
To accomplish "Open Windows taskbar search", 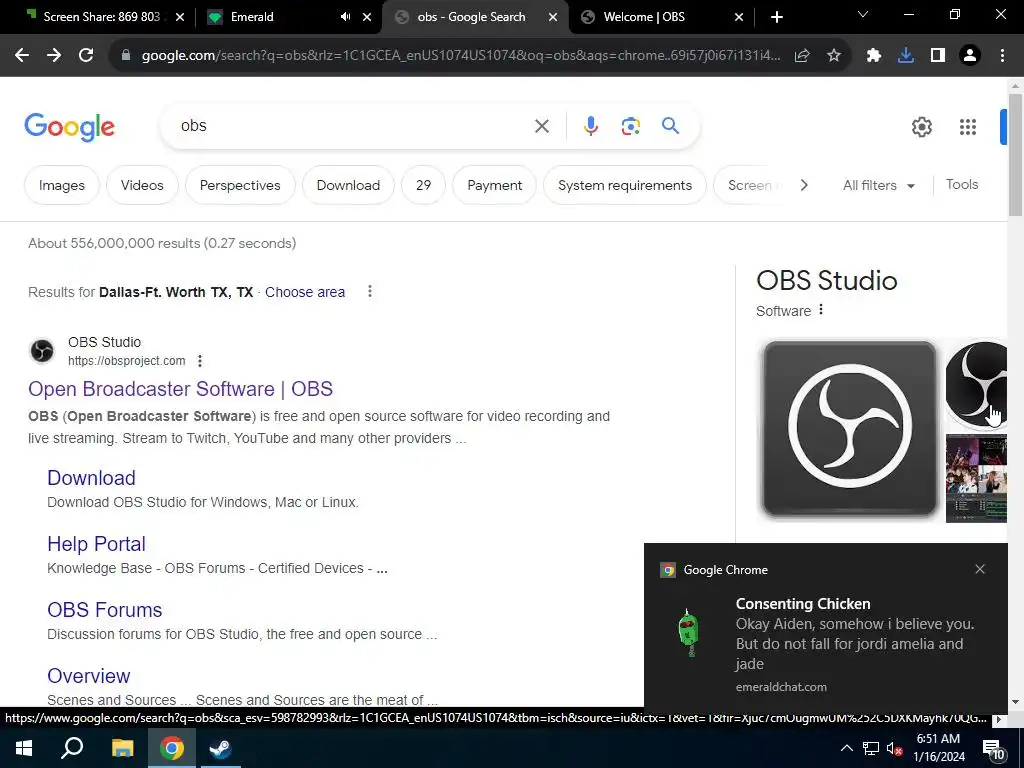I will [x=72, y=748].
